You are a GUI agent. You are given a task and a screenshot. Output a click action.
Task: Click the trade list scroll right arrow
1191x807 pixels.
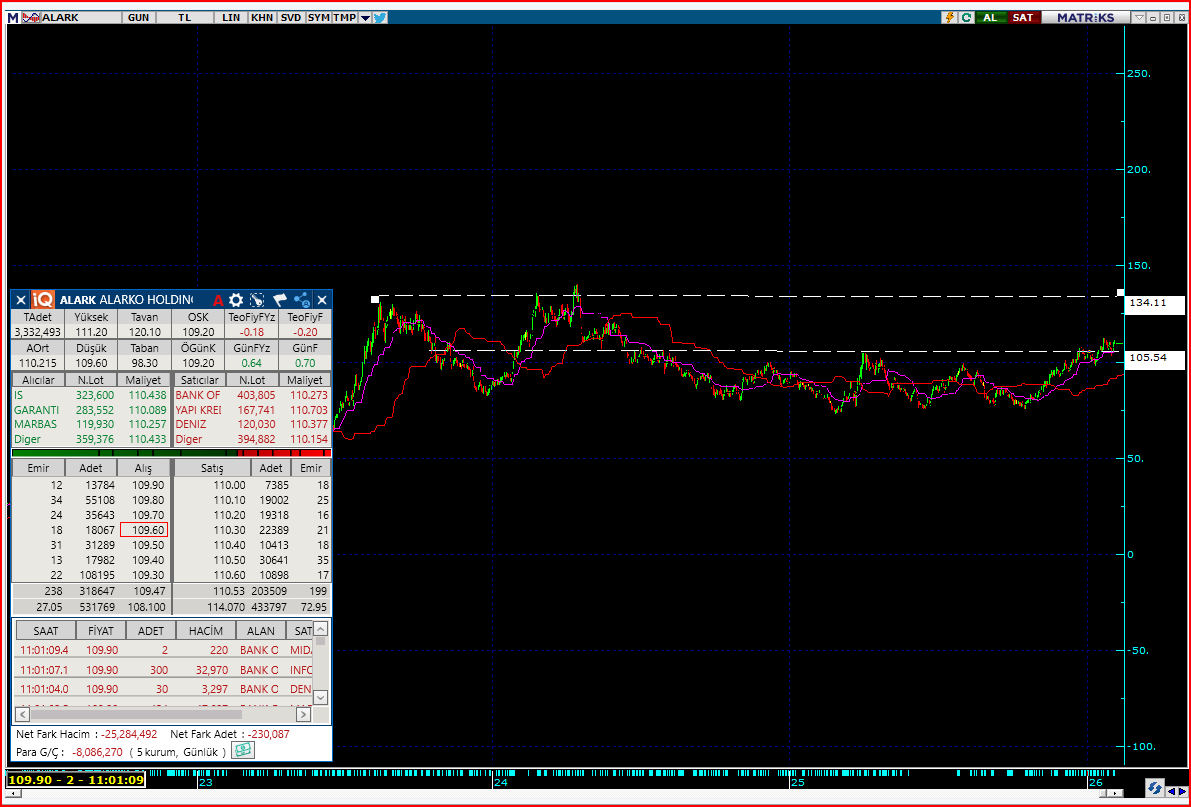point(303,714)
